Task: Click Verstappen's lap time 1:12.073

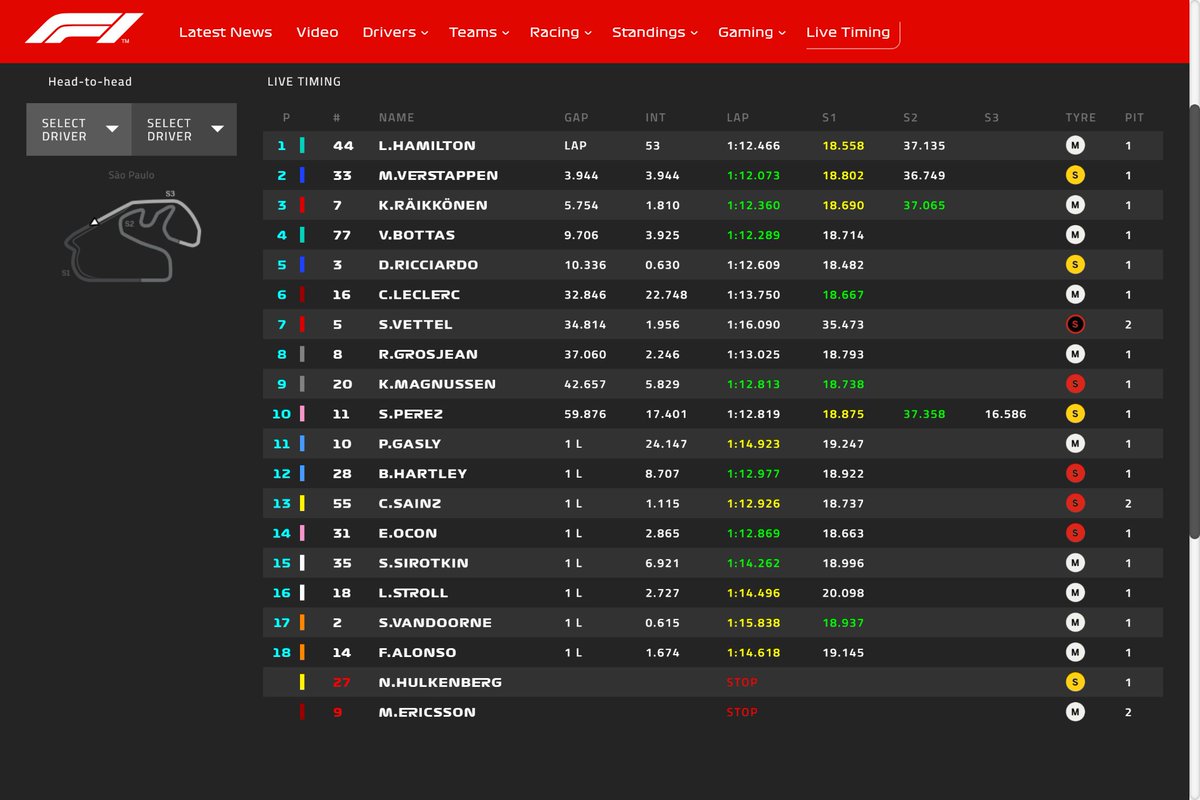Action: [753, 175]
